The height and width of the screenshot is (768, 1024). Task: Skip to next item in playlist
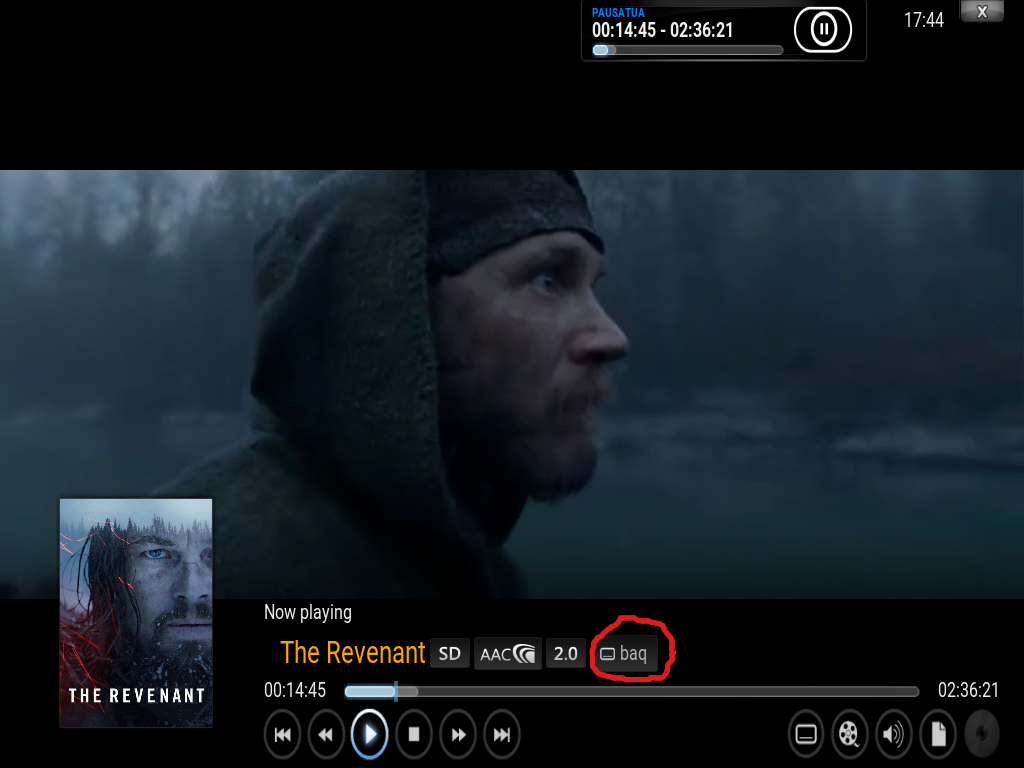tap(502, 735)
